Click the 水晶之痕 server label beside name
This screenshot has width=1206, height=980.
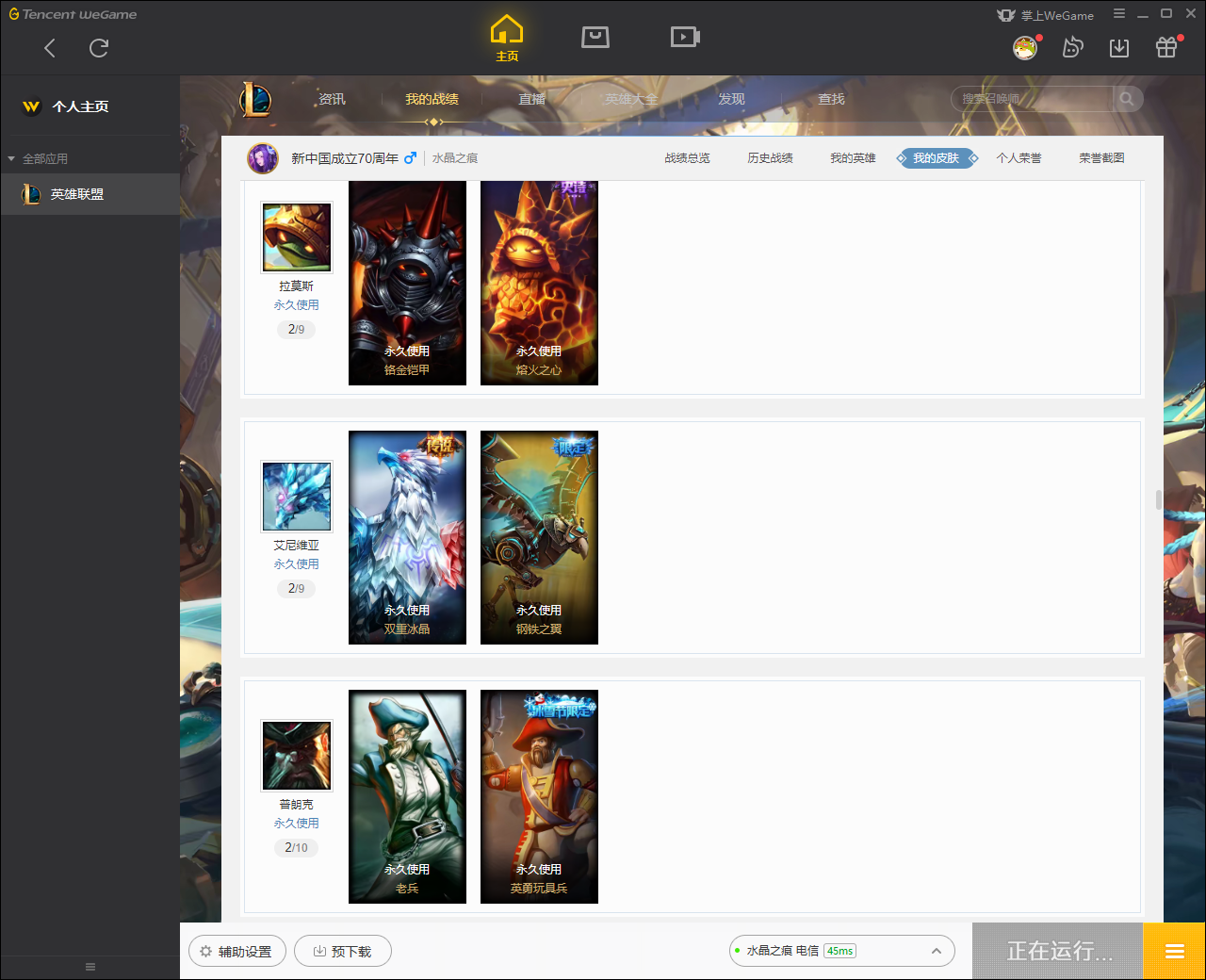(455, 158)
